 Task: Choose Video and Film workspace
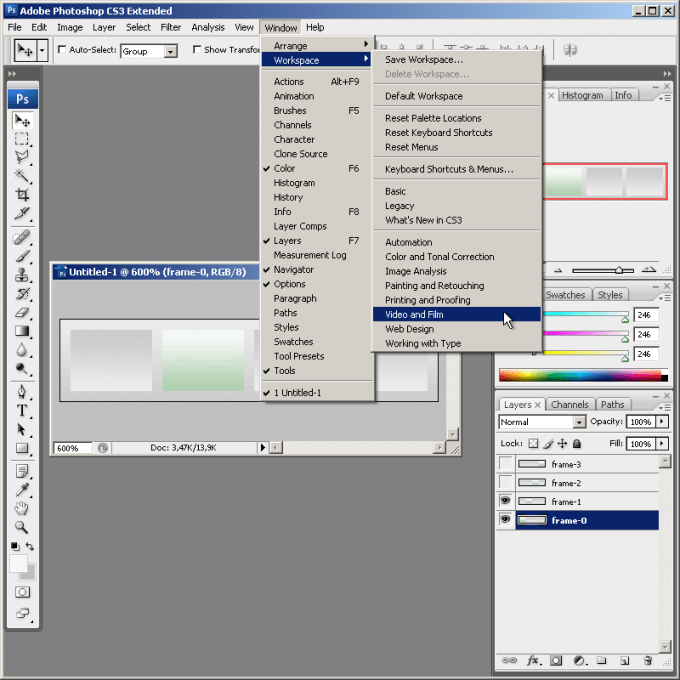(x=457, y=314)
